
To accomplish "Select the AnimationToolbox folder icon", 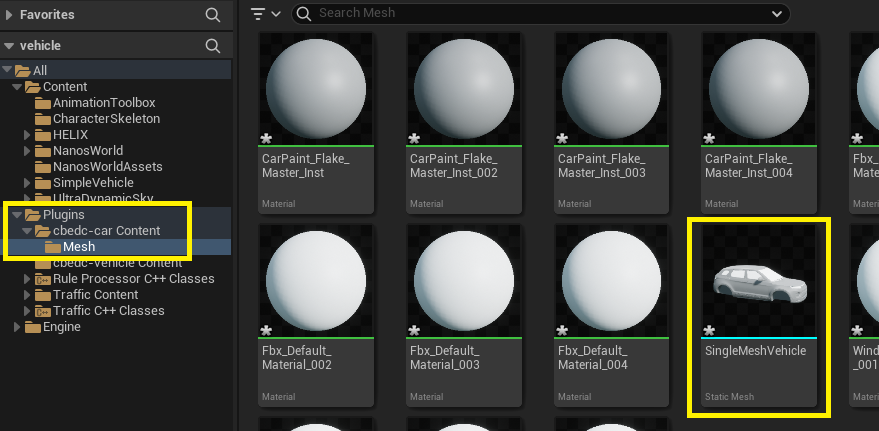I will tap(42, 103).
